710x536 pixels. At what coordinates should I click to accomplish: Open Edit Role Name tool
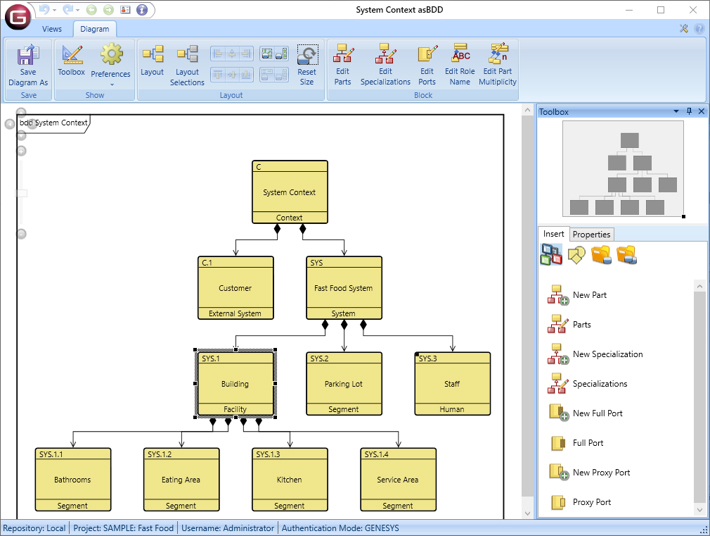[460, 62]
